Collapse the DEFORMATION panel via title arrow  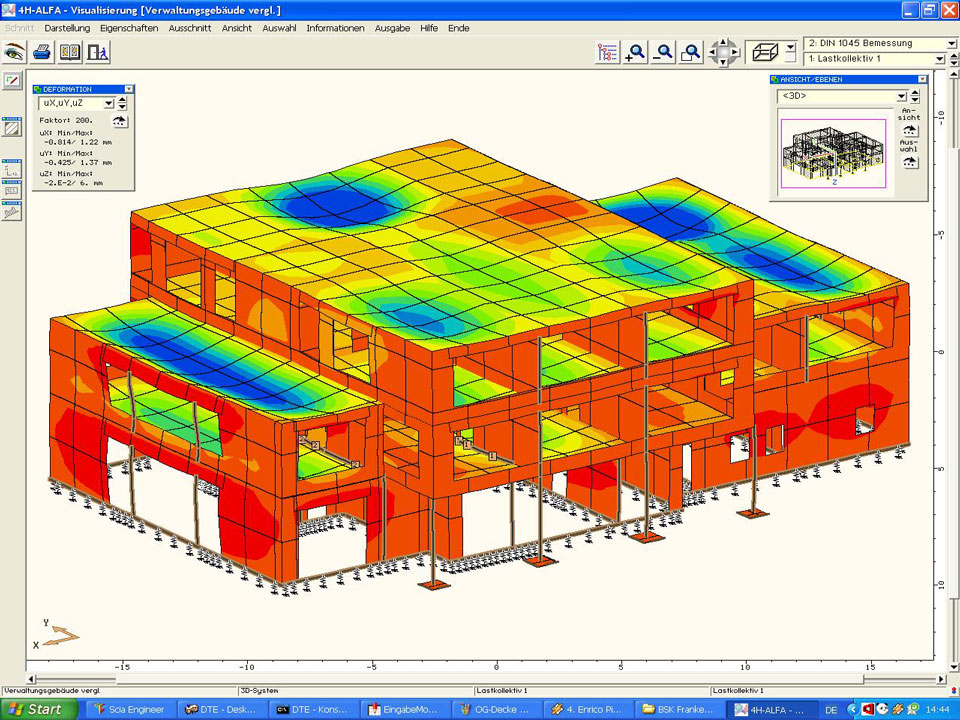128,89
